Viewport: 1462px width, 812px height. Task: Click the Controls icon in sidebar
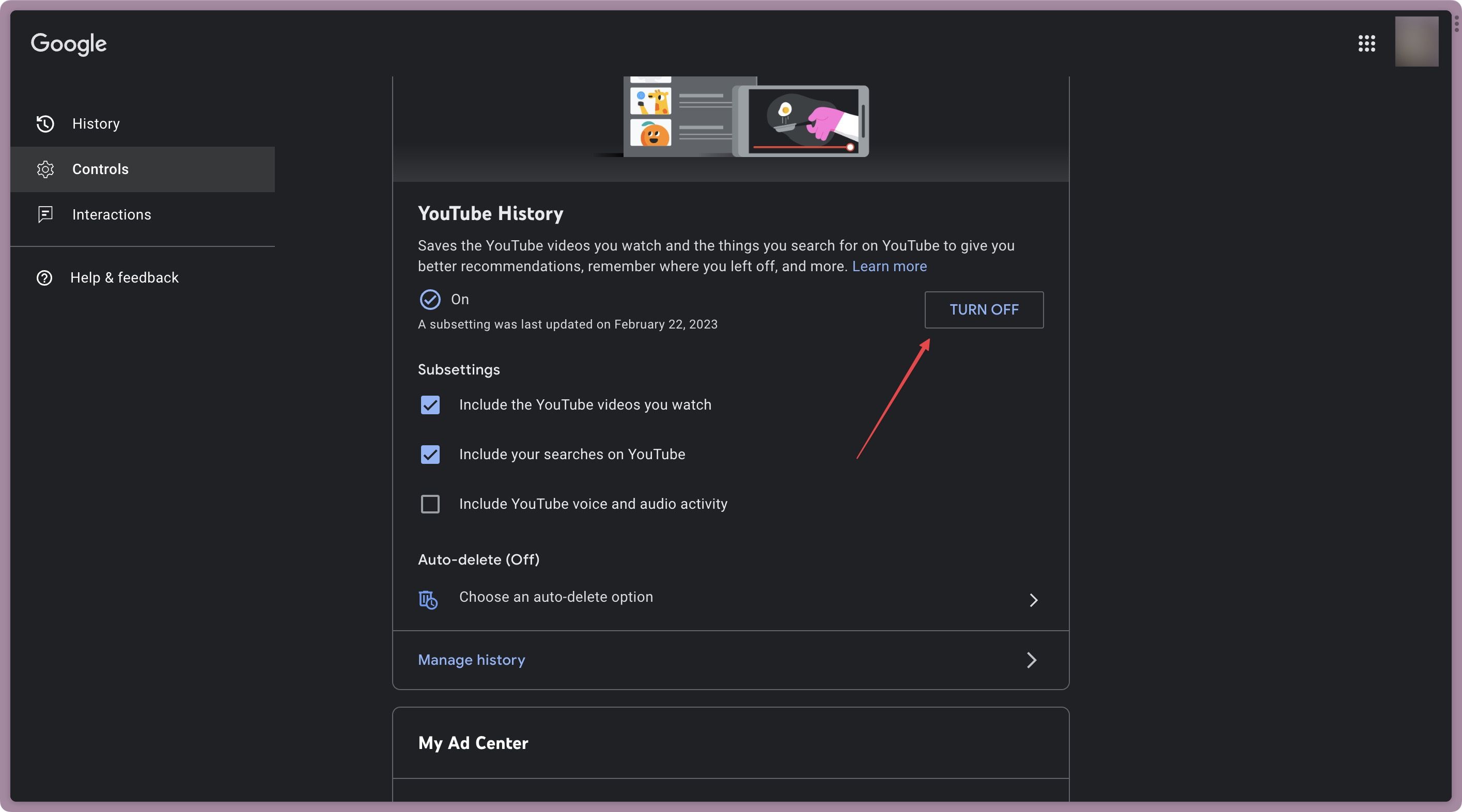44,169
